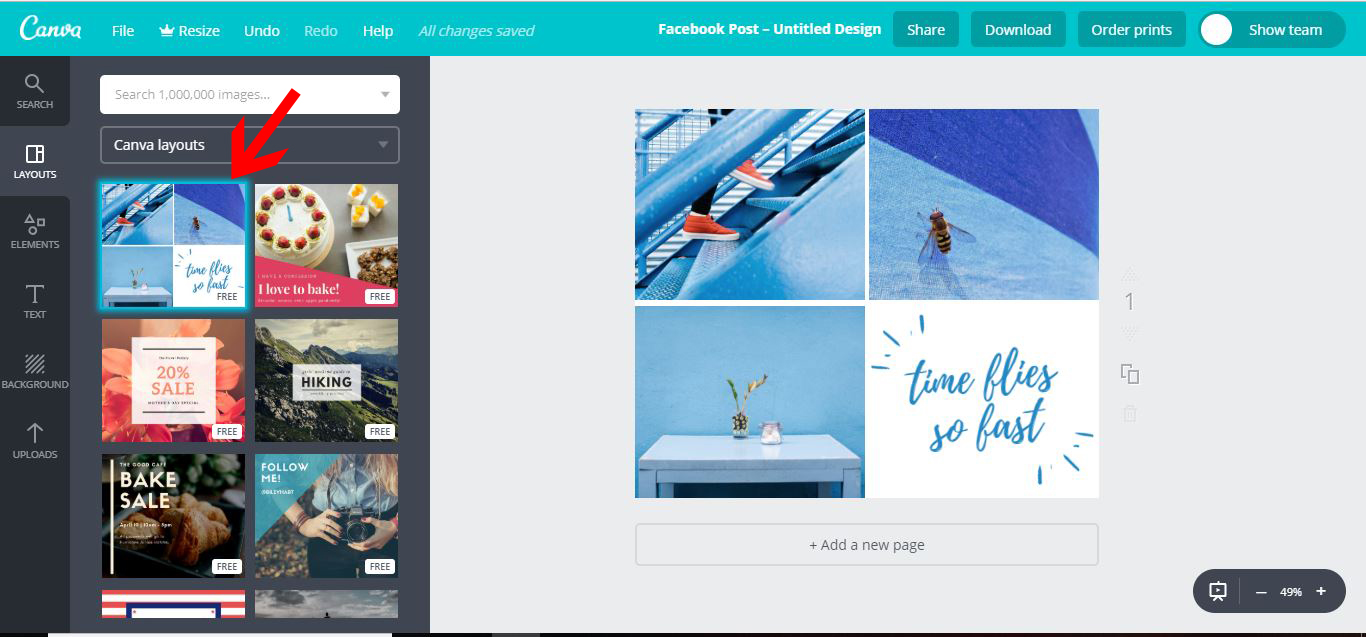Open the image search filter dropdown arrow
1366x637 pixels.
tap(384, 94)
